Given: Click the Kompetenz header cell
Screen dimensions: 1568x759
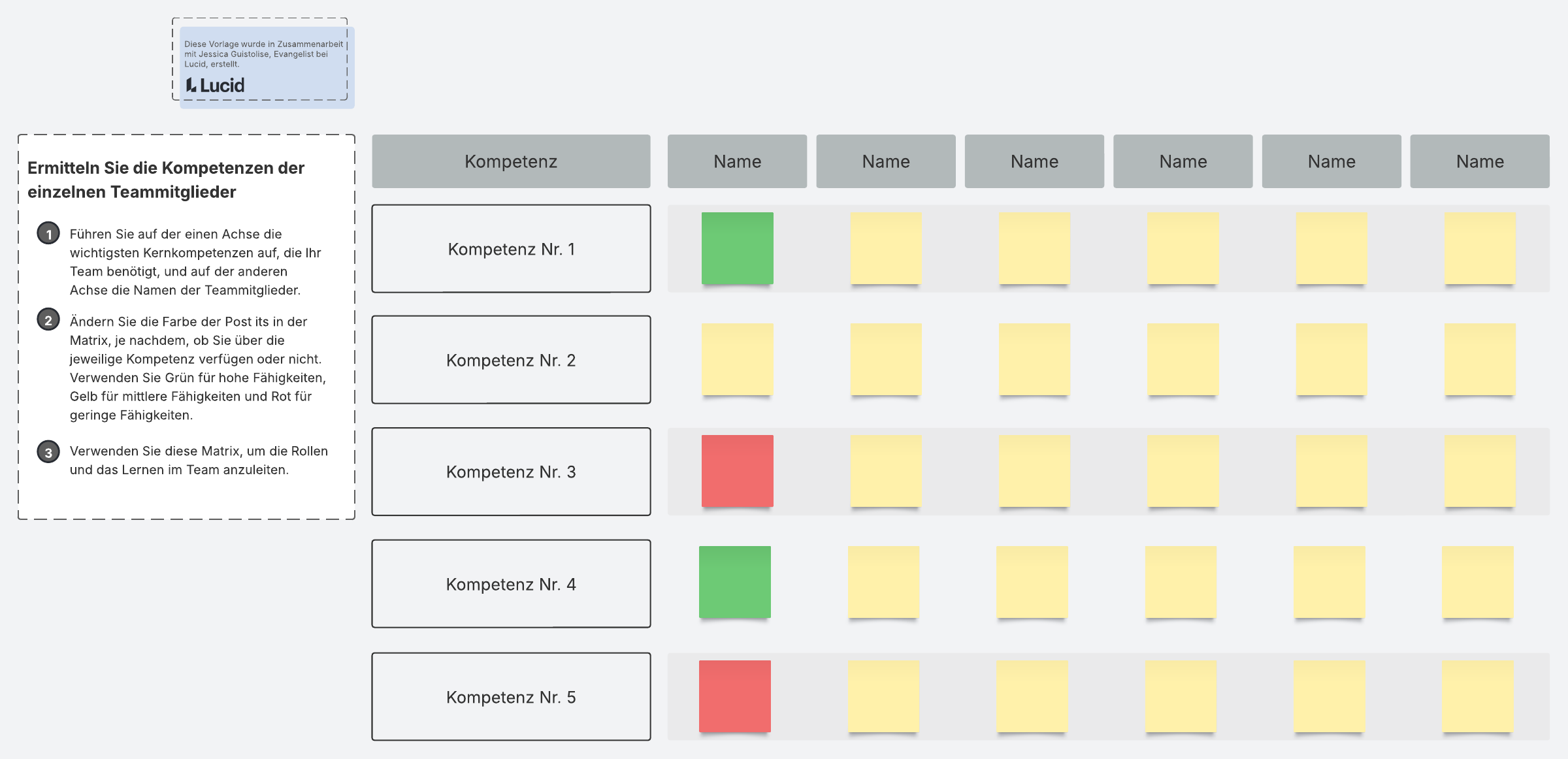Looking at the screenshot, I should [x=511, y=161].
